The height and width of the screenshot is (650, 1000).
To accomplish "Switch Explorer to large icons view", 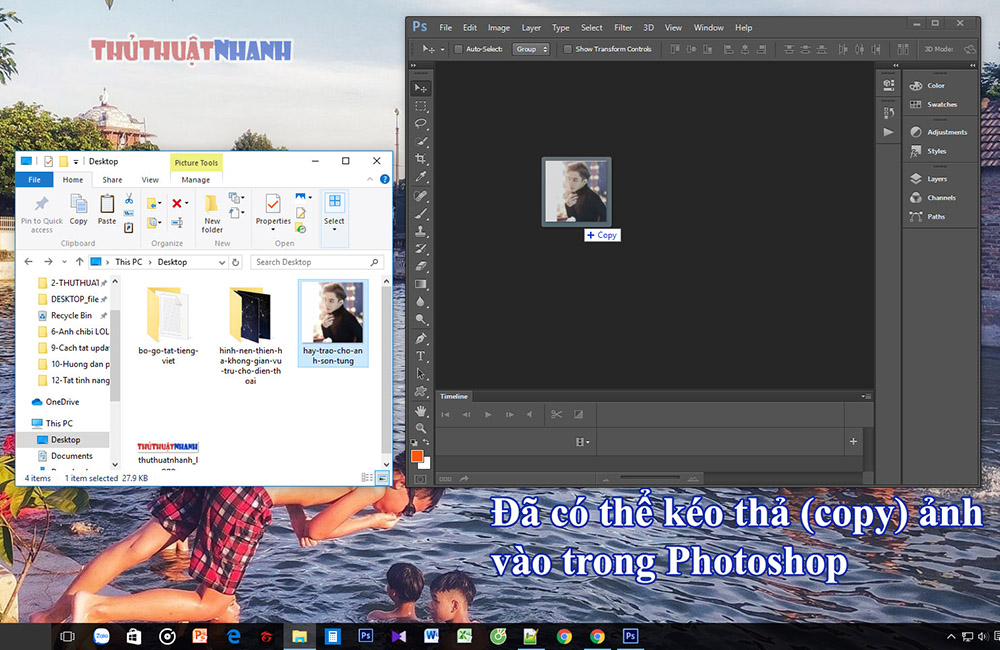I will click(x=382, y=478).
